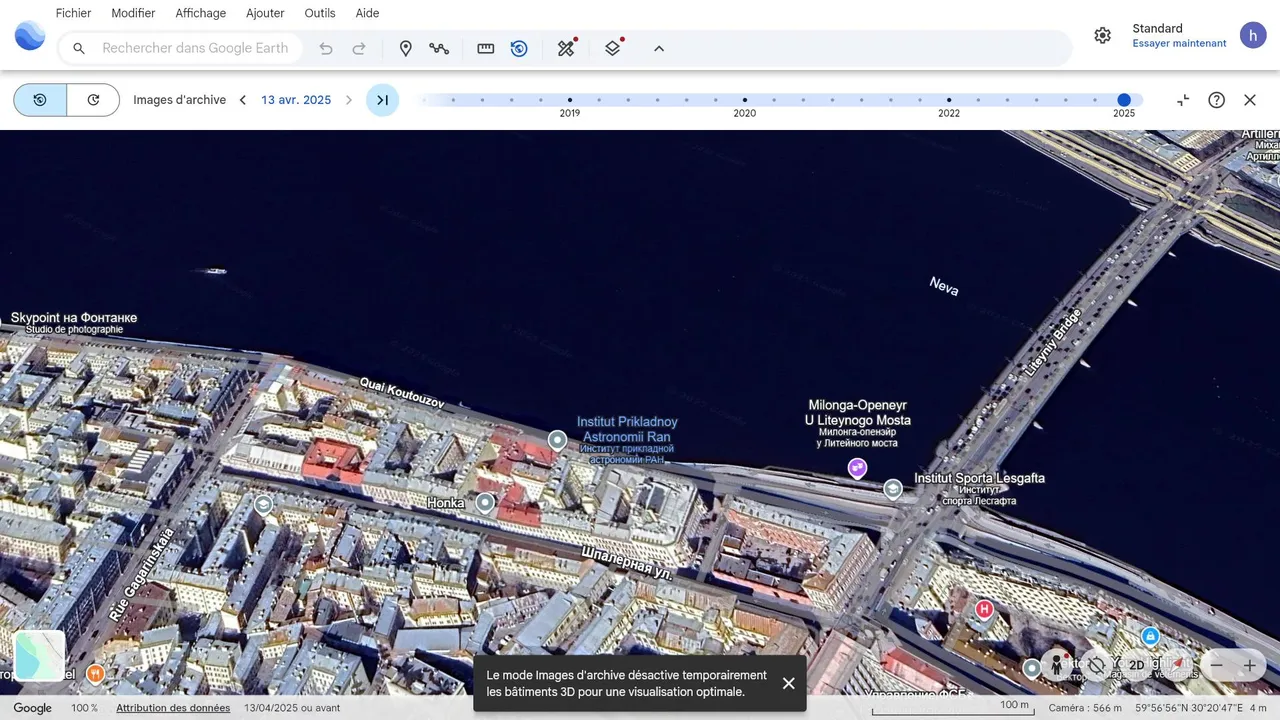Open the Google Earth home logo

pyautogui.click(x=30, y=36)
